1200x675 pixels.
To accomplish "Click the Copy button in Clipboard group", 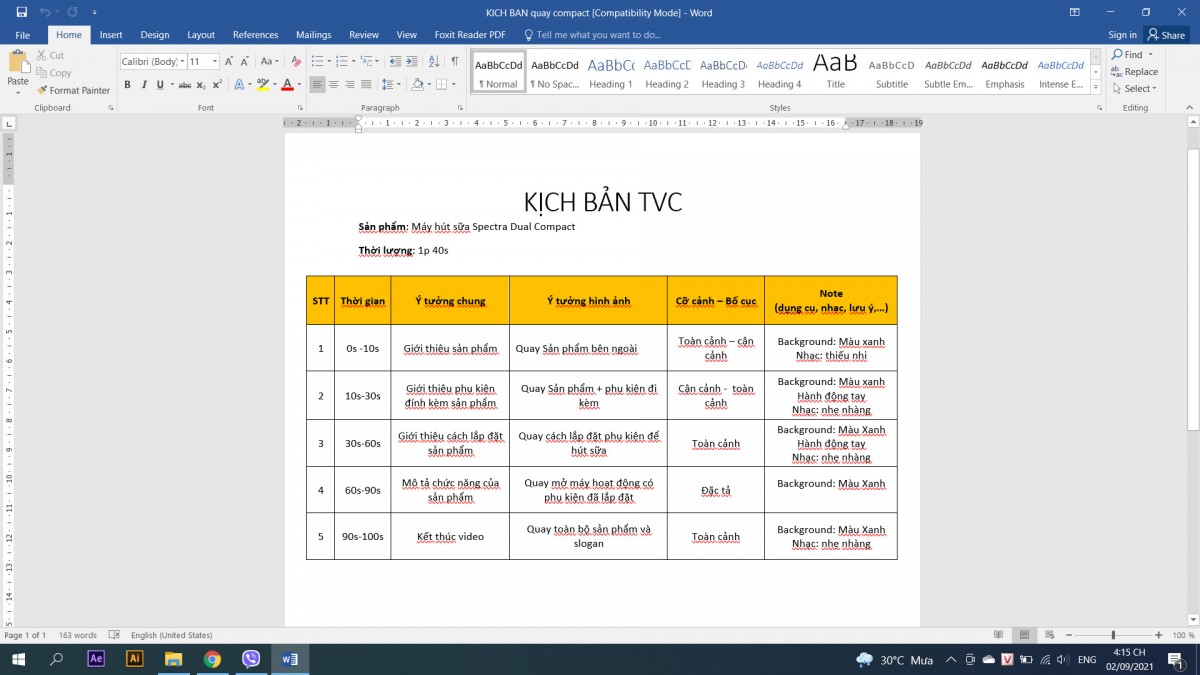I will tap(53, 73).
